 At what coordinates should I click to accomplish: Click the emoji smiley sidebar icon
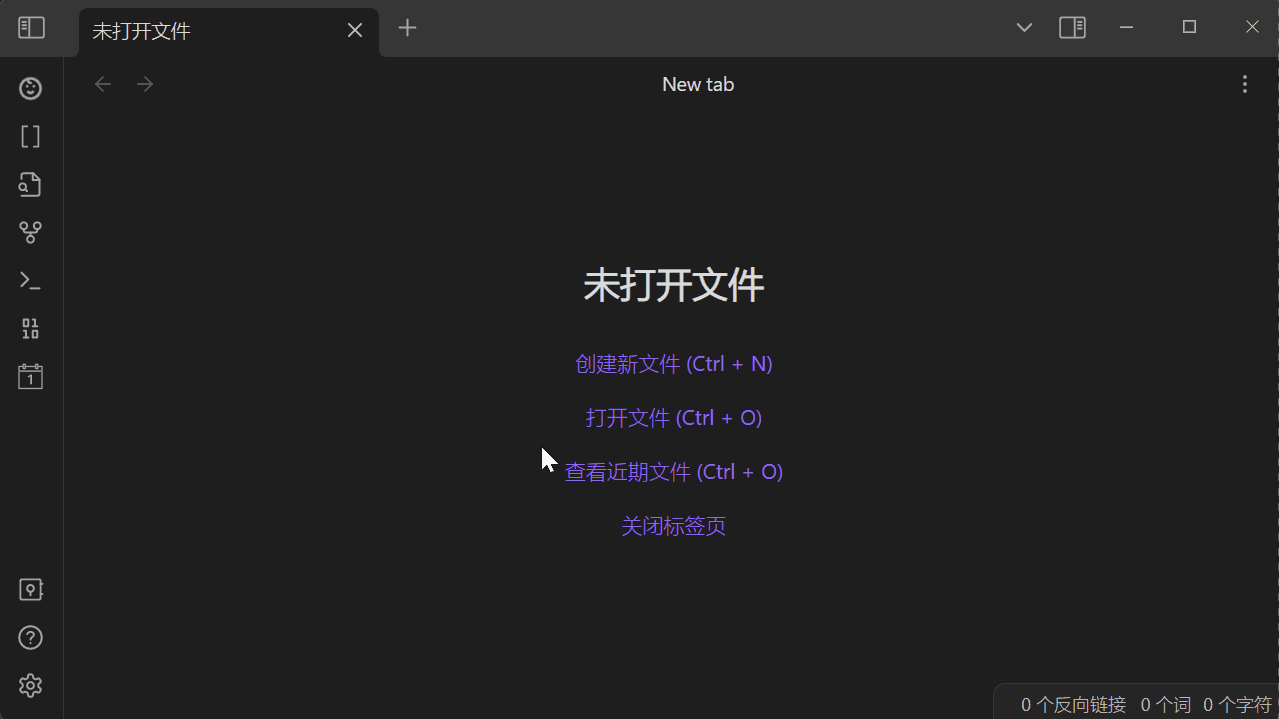[30, 88]
